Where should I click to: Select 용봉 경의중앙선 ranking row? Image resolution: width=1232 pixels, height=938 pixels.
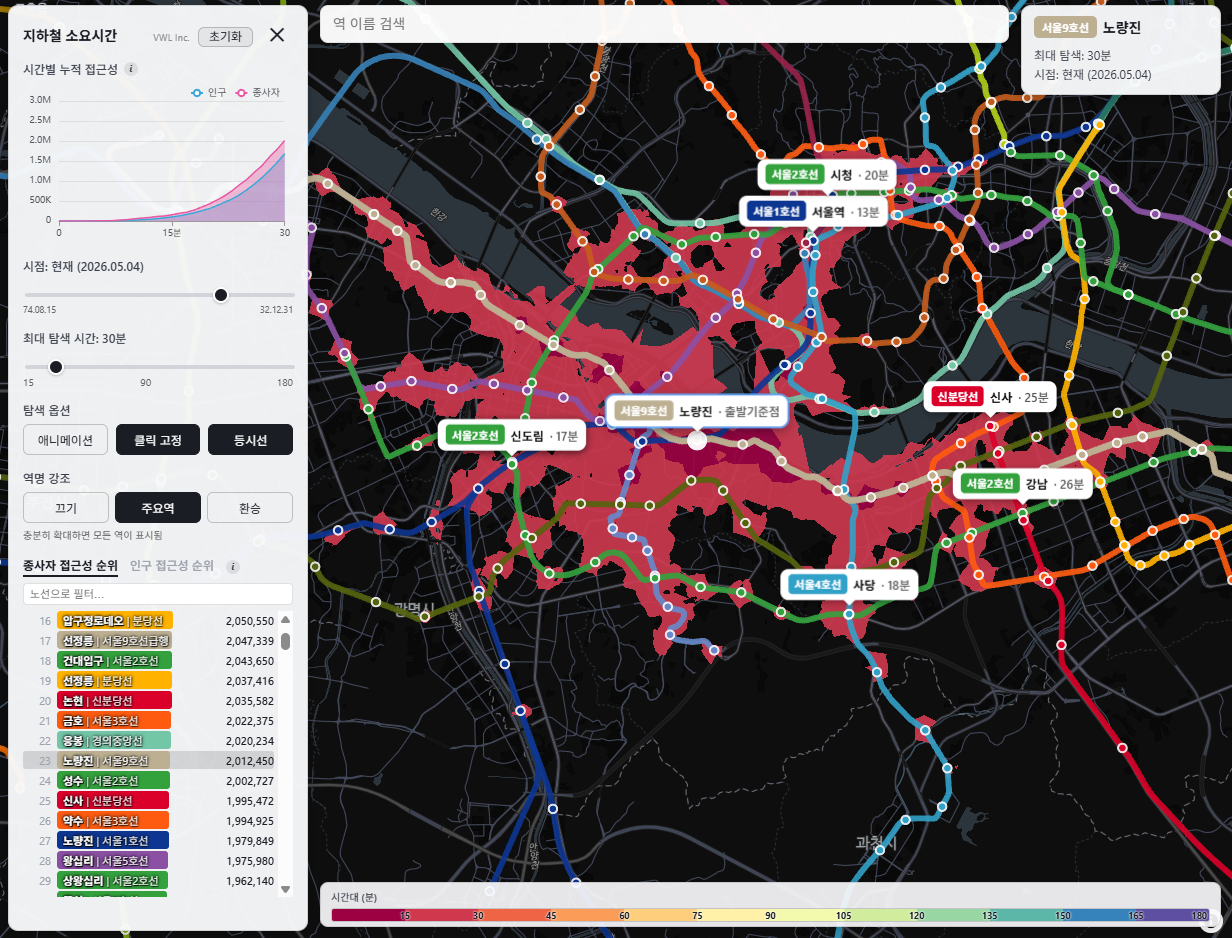(149, 741)
